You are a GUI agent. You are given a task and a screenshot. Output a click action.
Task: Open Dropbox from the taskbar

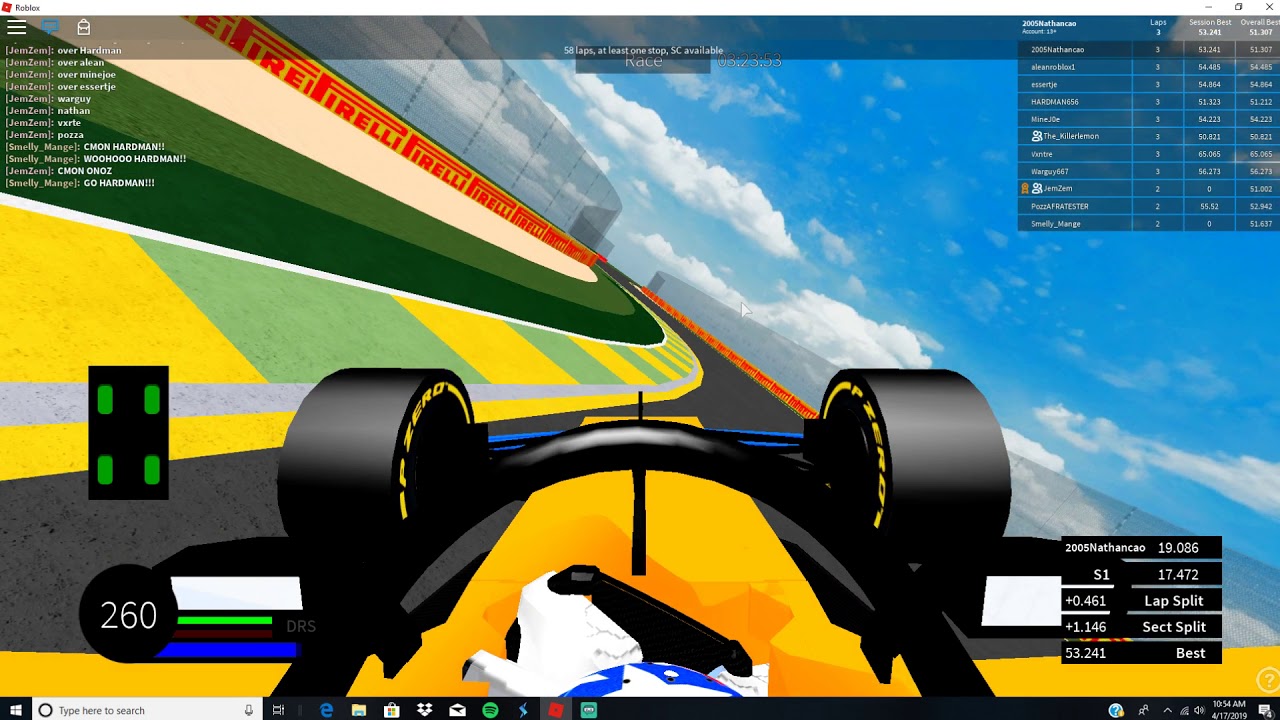(x=425, y=710)
